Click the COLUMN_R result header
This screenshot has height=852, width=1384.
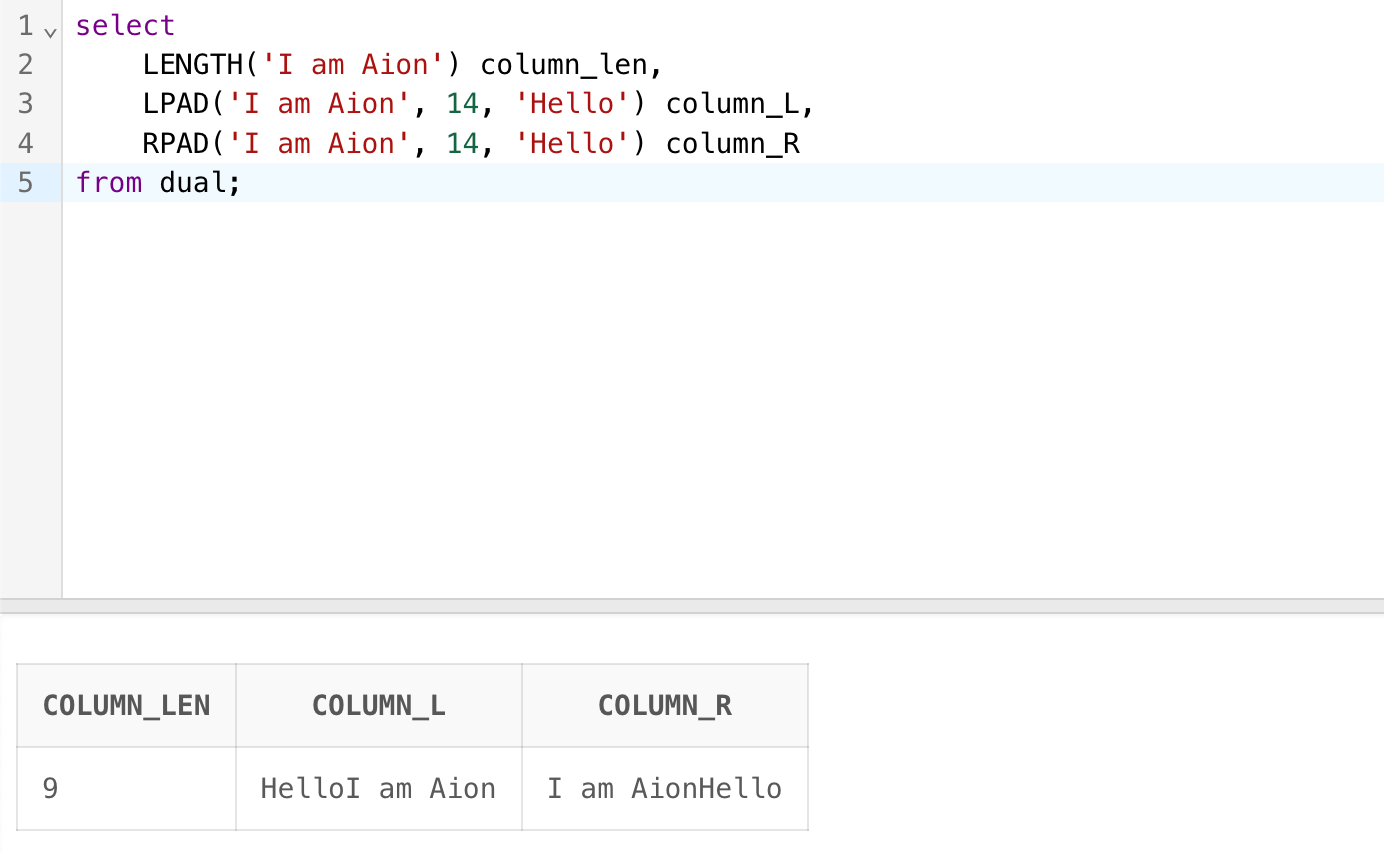point(664,706)
